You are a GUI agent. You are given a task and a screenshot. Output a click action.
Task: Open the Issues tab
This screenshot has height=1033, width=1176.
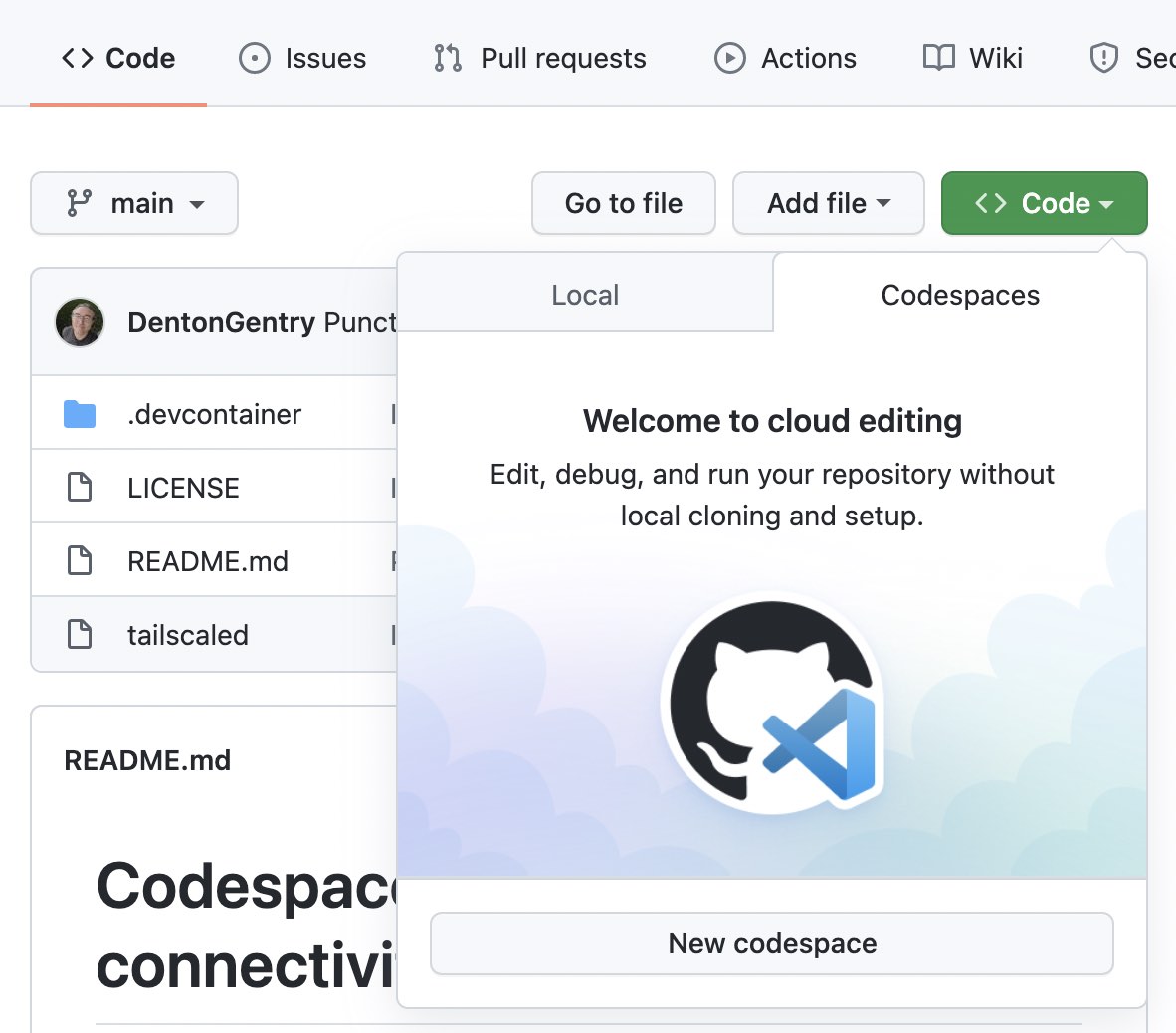pyautogui.click(x=302, y=58)
